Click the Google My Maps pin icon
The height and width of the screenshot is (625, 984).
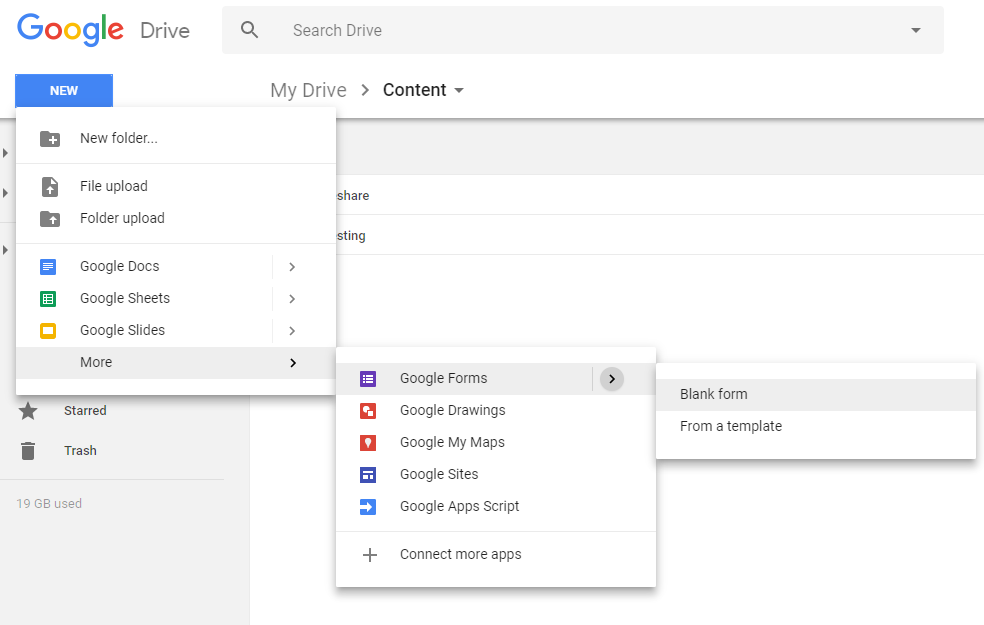click(x=368, y=443)
